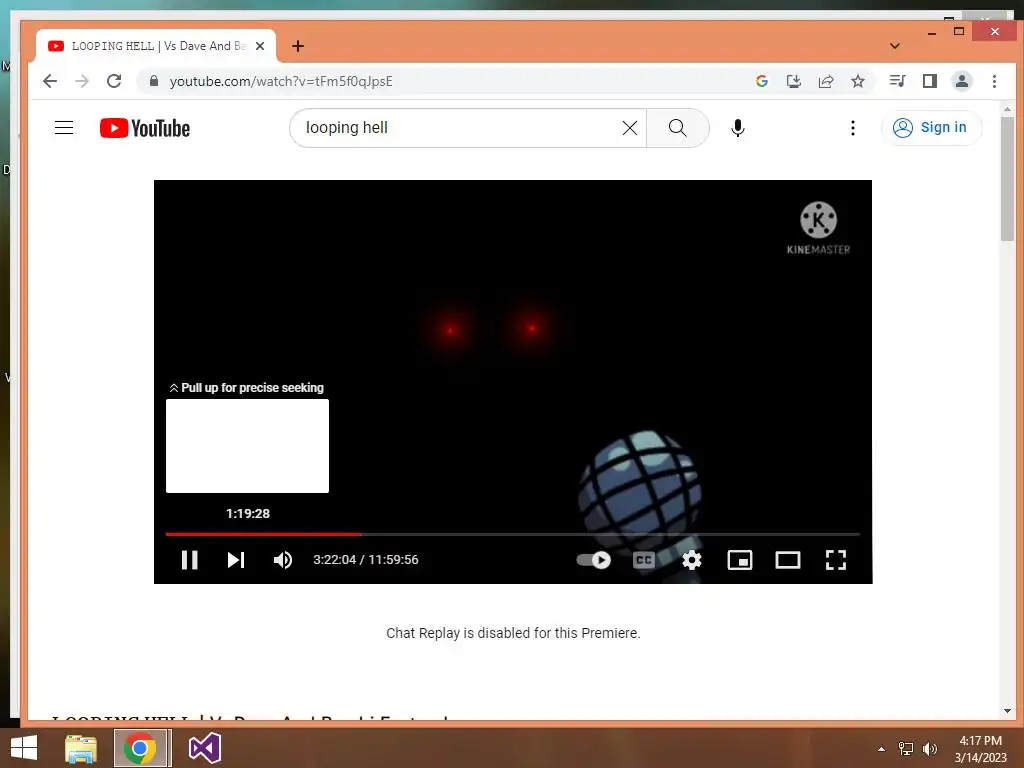Open the taskbar clock and date
The image size is (1024, 768).
980,749
